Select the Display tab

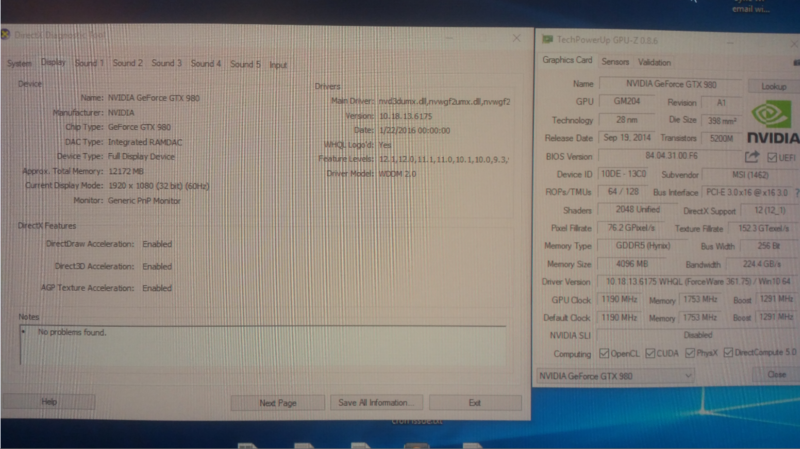pyautogui.click(x=53, y=62)
